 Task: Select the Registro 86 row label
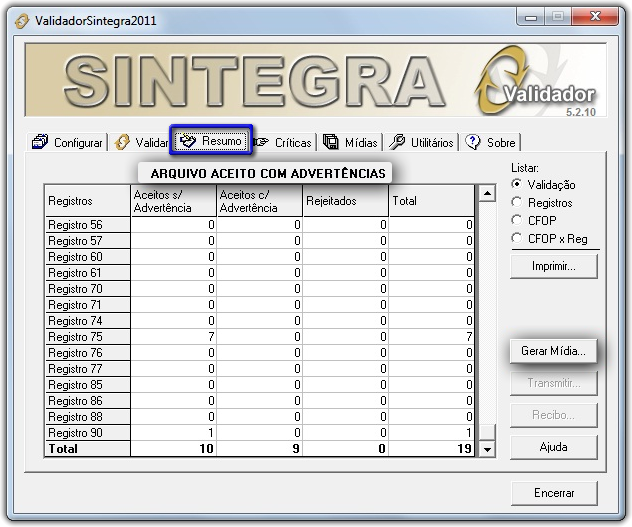87,401
